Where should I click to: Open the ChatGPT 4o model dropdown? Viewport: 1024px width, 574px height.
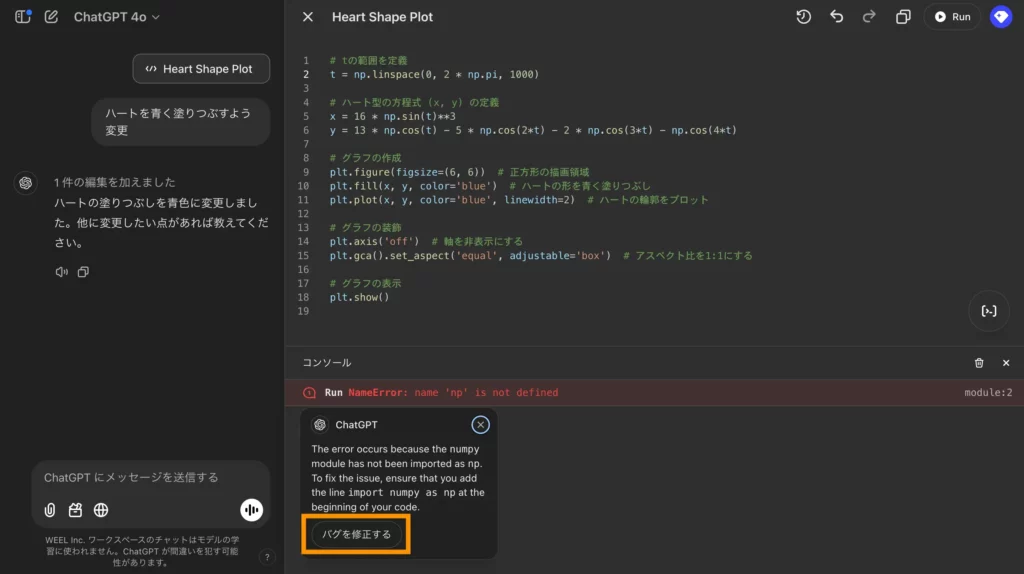[x=116, y=17]
